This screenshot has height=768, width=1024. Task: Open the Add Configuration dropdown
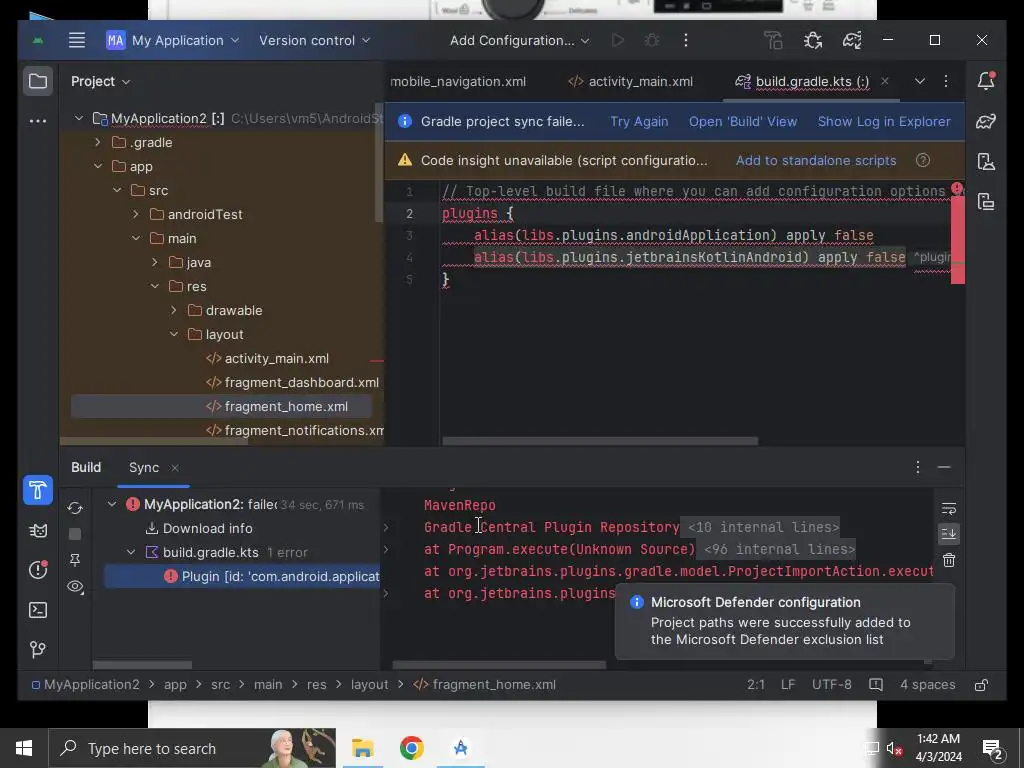coord(520,40)
